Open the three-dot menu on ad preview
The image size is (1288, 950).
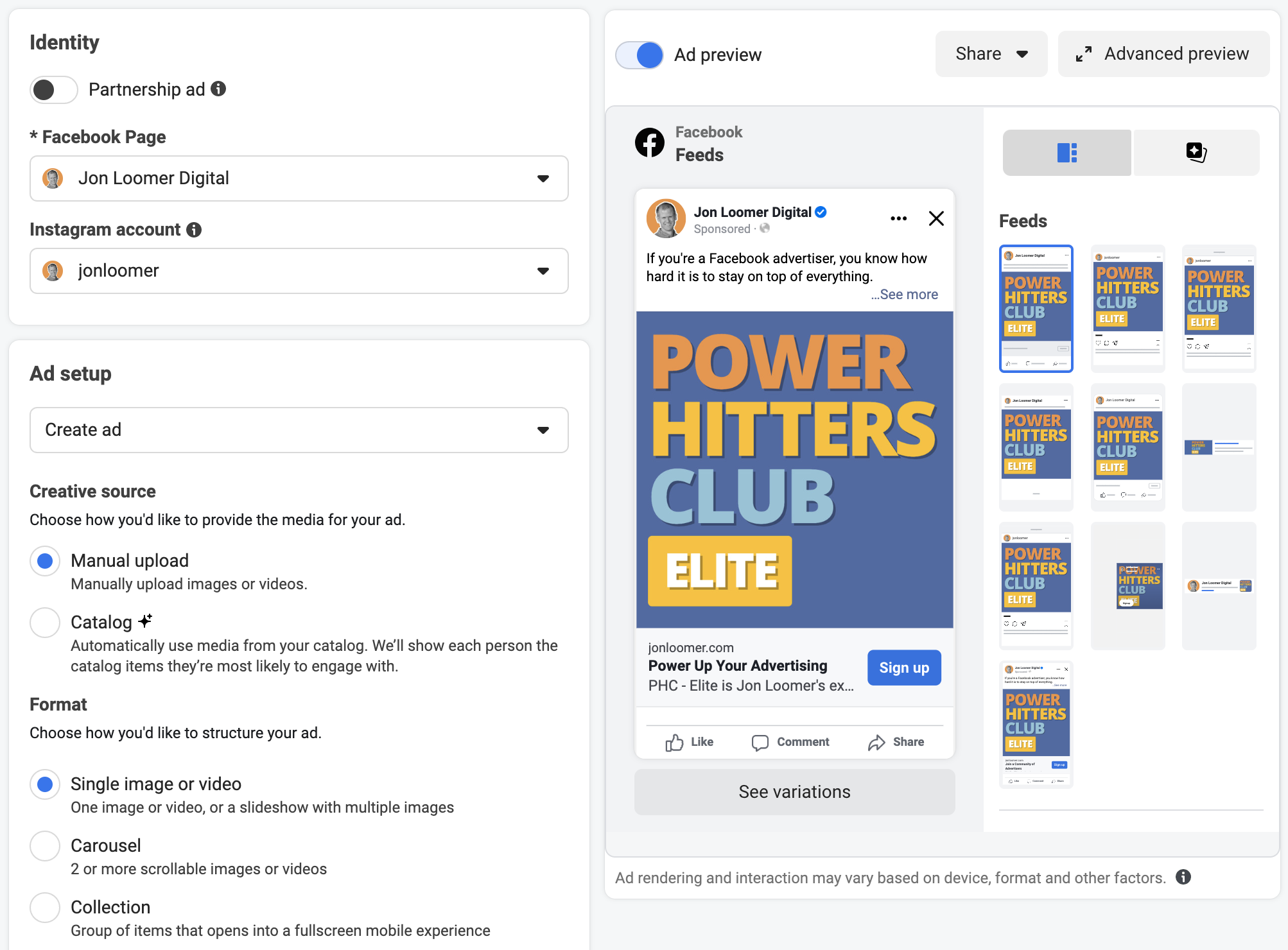899,219
